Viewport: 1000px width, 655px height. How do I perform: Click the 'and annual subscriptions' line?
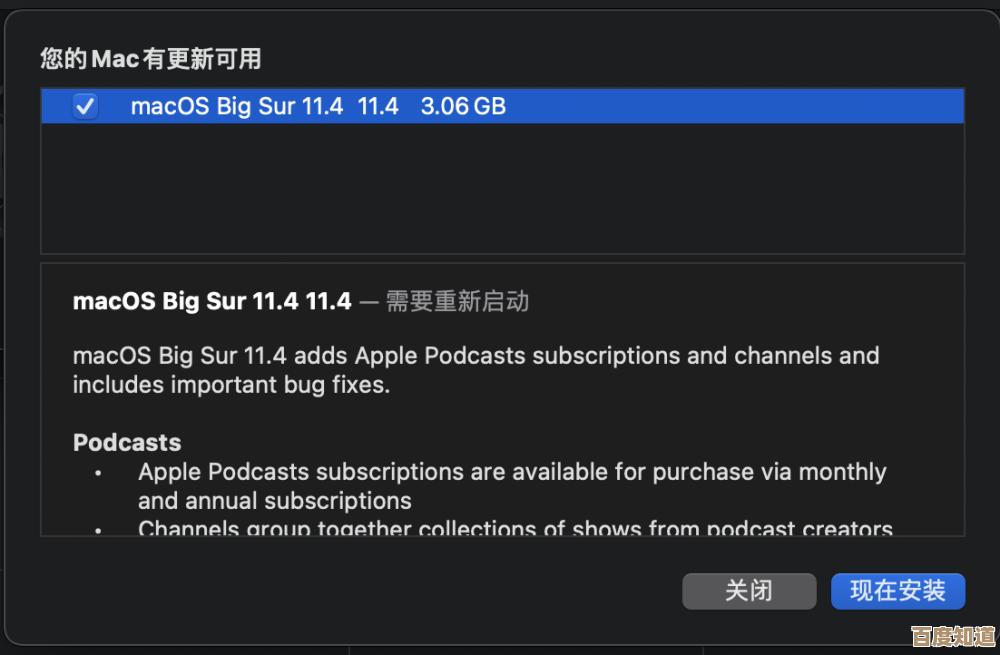(x=275, y=500)
